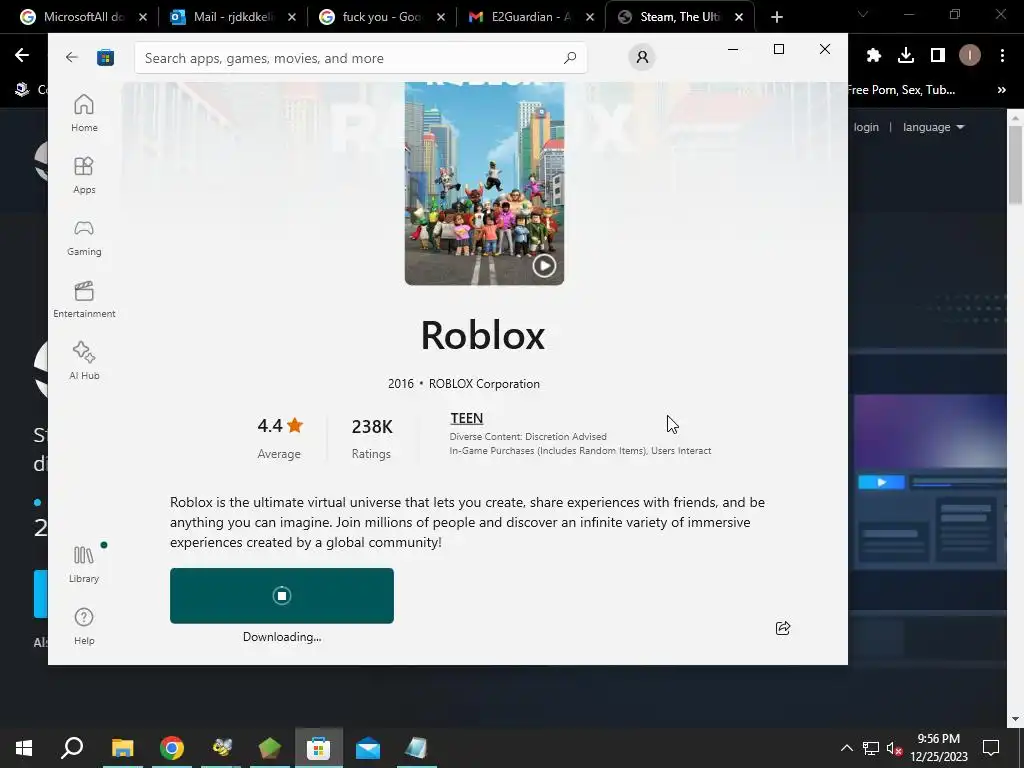Open Apps section in Store sidebar
1024x768 pixels.
coord(84,176)
